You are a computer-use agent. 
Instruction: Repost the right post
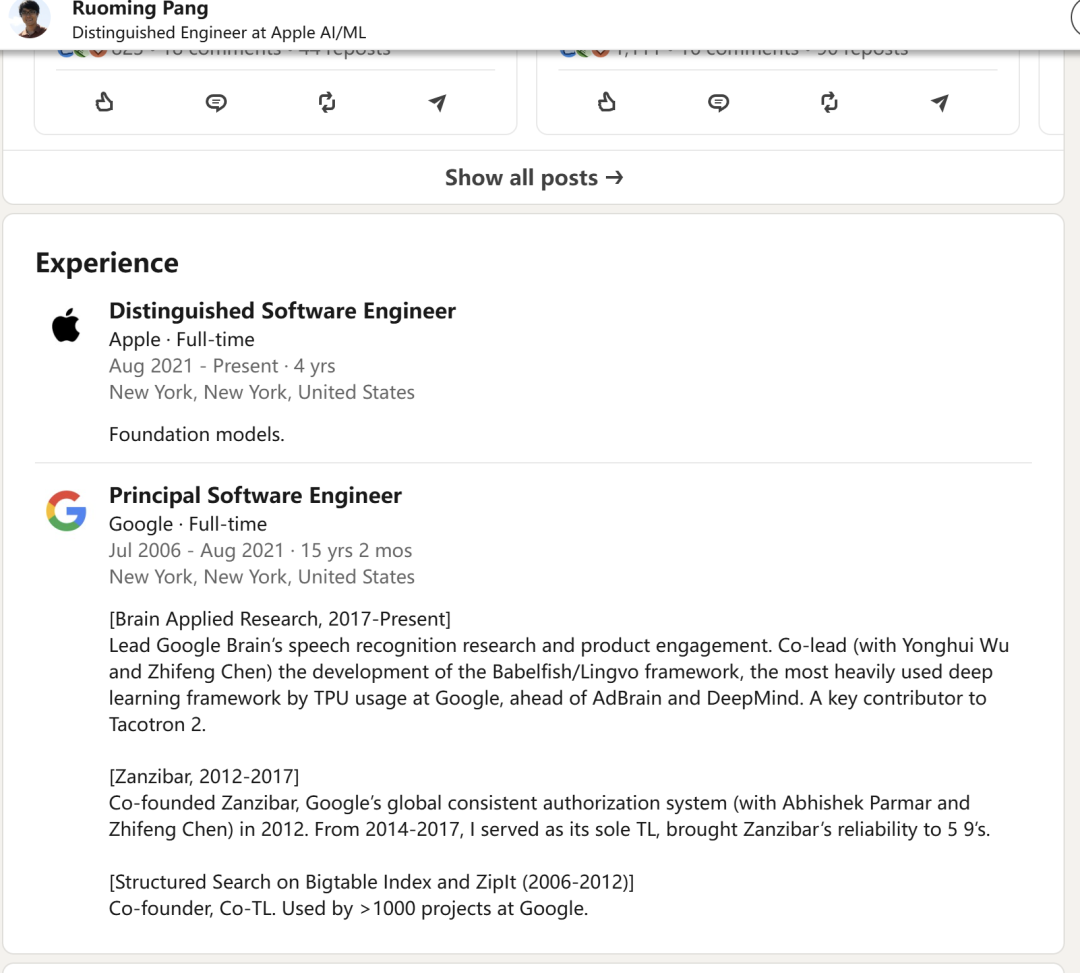829,102
